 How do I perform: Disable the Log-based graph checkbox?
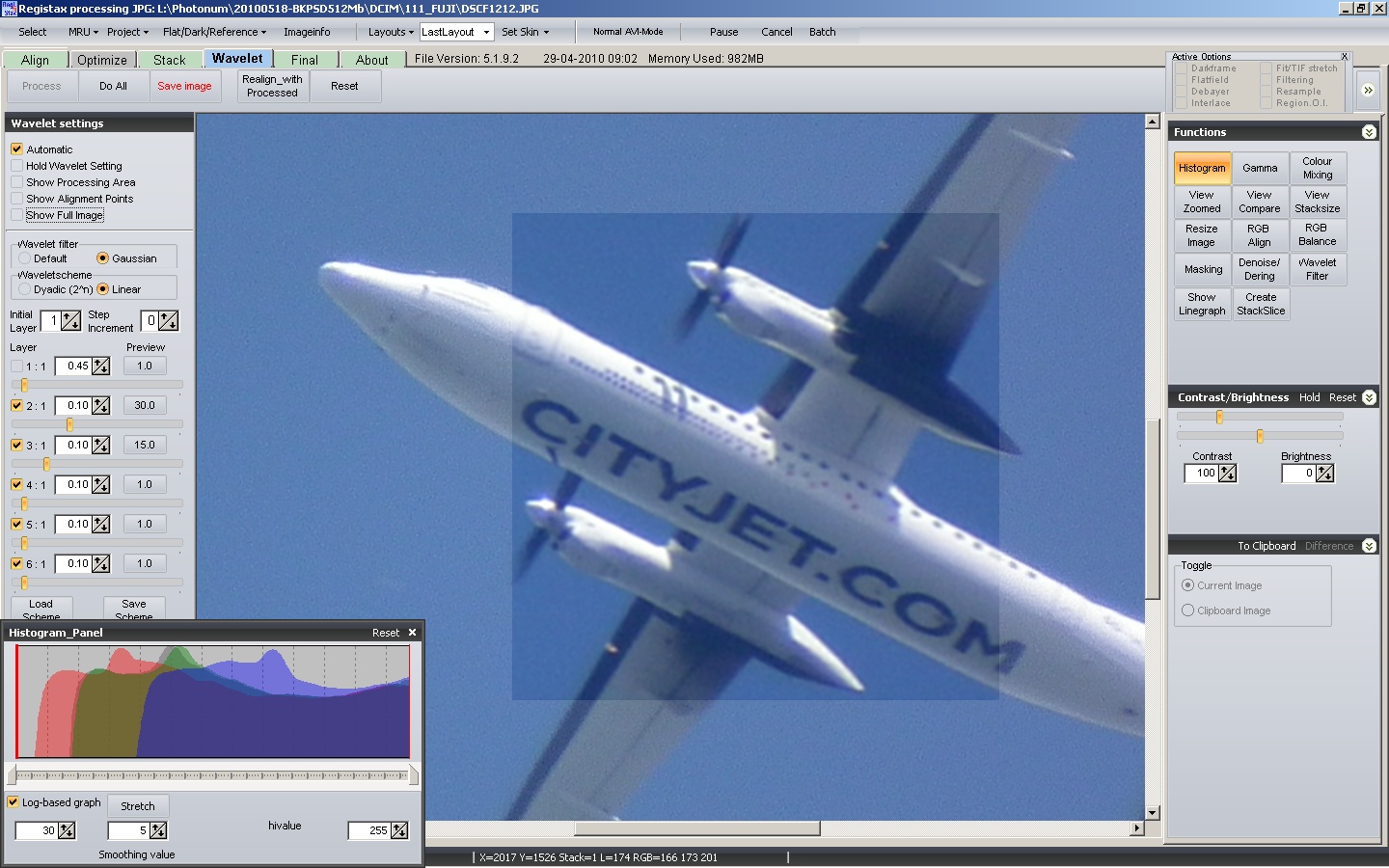coord(14,802)
